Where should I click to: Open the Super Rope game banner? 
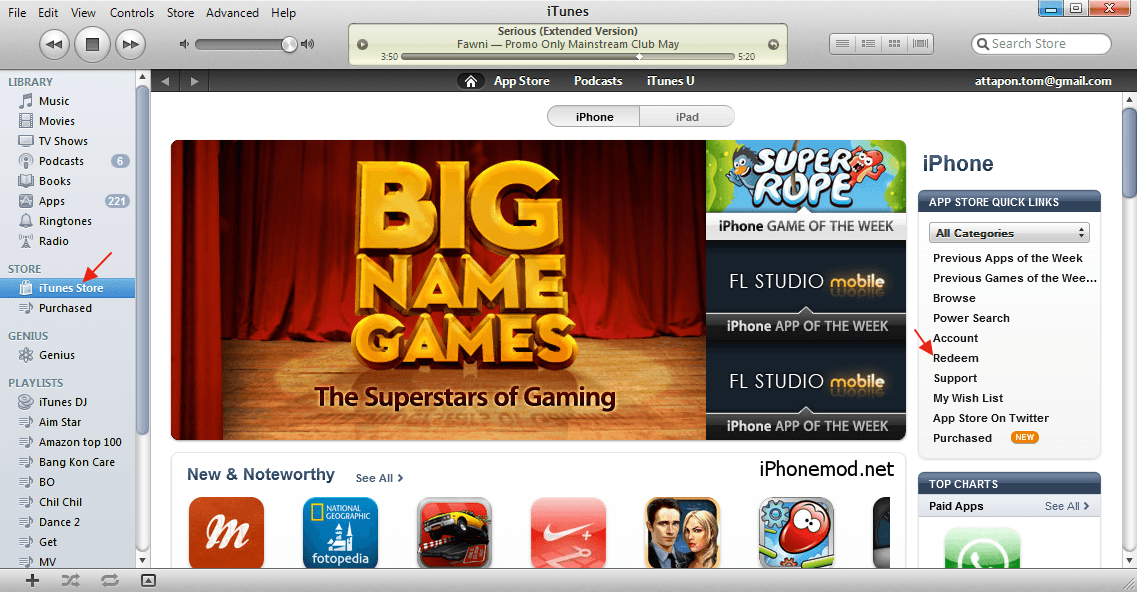tap(806, 190)
